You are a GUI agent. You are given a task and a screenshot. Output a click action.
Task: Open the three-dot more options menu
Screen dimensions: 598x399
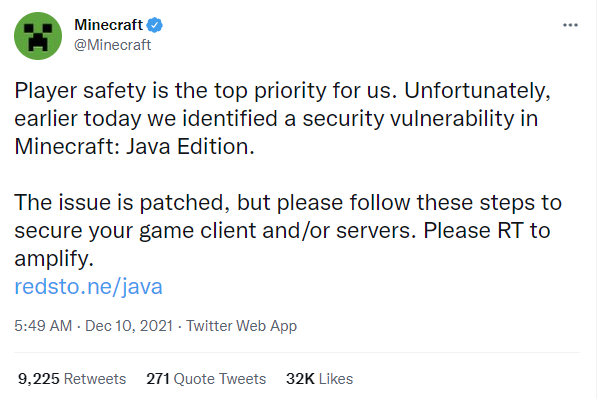coord(570,25)
